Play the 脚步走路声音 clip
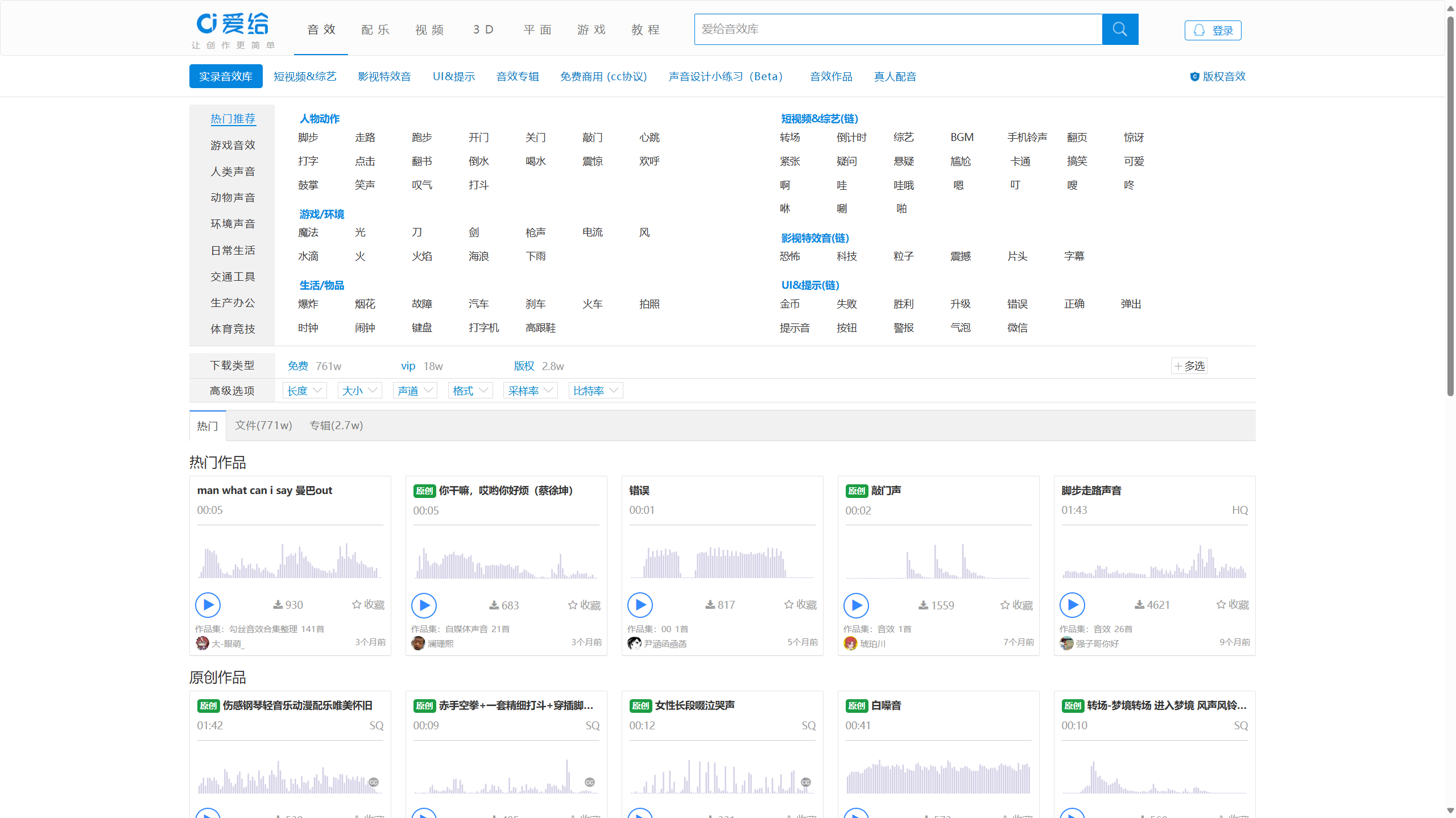Screen dimensions: 1456x818 (x=1072, y=605)
